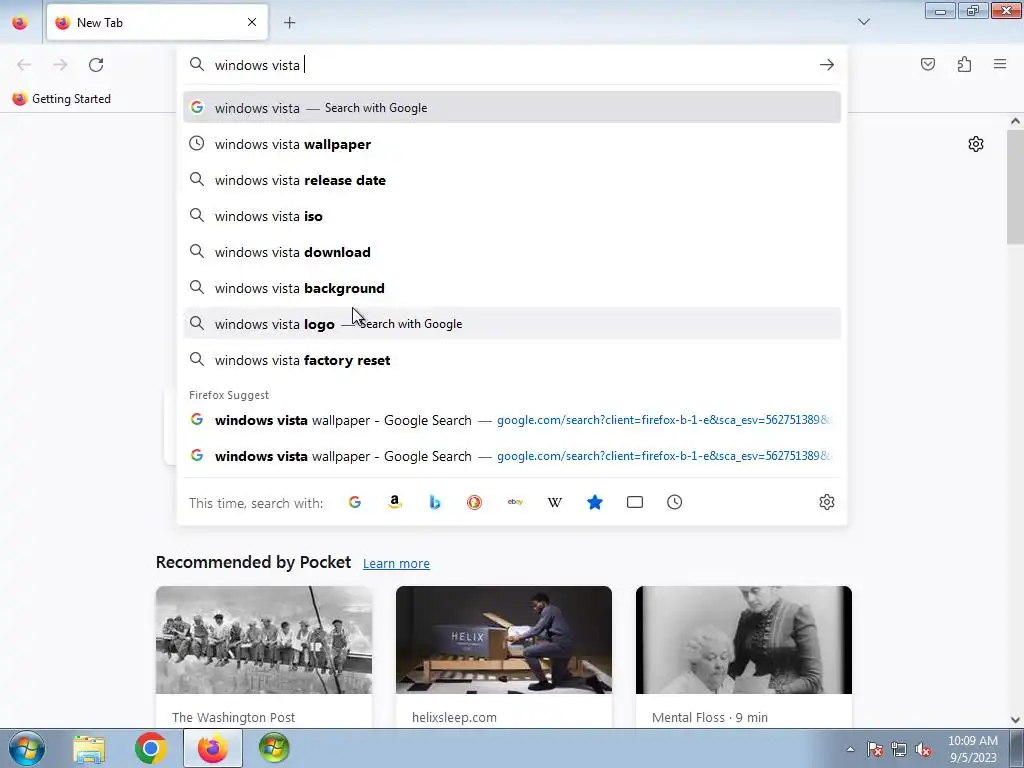The image size is (1024, 768).
Task: Search open tabs using the tab icon
Action: point(635,502)
